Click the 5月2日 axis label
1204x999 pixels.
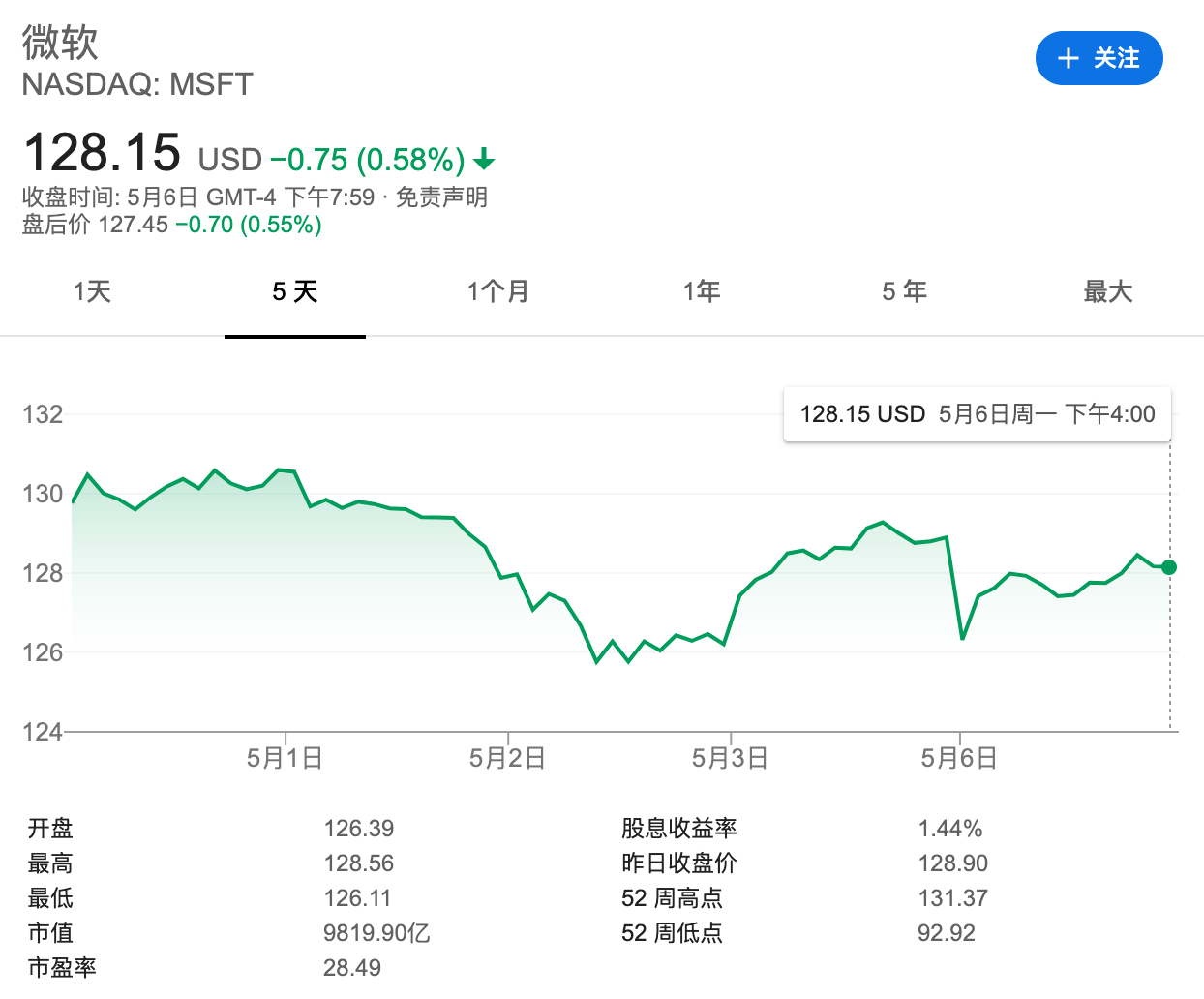(507, 758)
